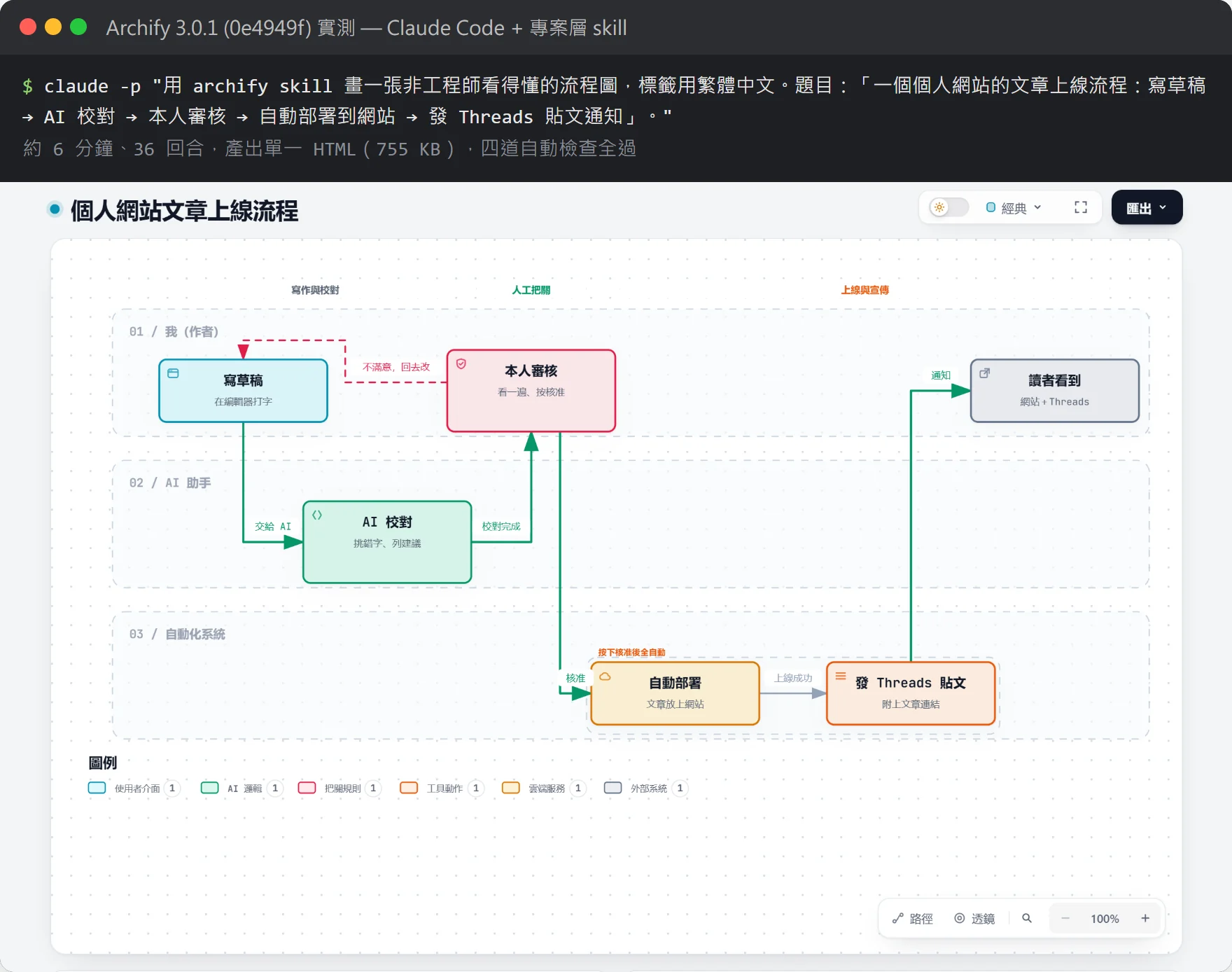The height and width of the screenshot is (972, 1232).
Task: Select the 寫草稿 node
Action: 243,391
